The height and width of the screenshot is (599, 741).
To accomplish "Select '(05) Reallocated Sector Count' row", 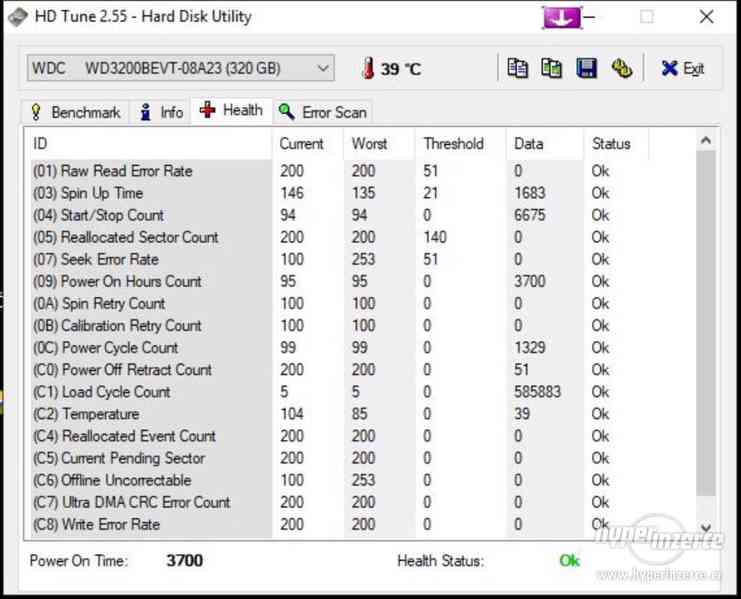I will tap(340, 237).
